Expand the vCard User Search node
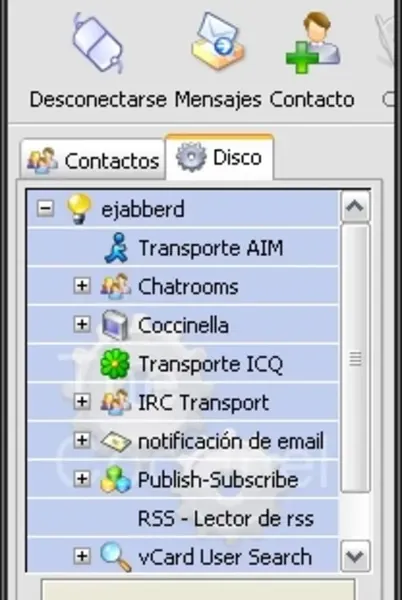 click(82, 556)
